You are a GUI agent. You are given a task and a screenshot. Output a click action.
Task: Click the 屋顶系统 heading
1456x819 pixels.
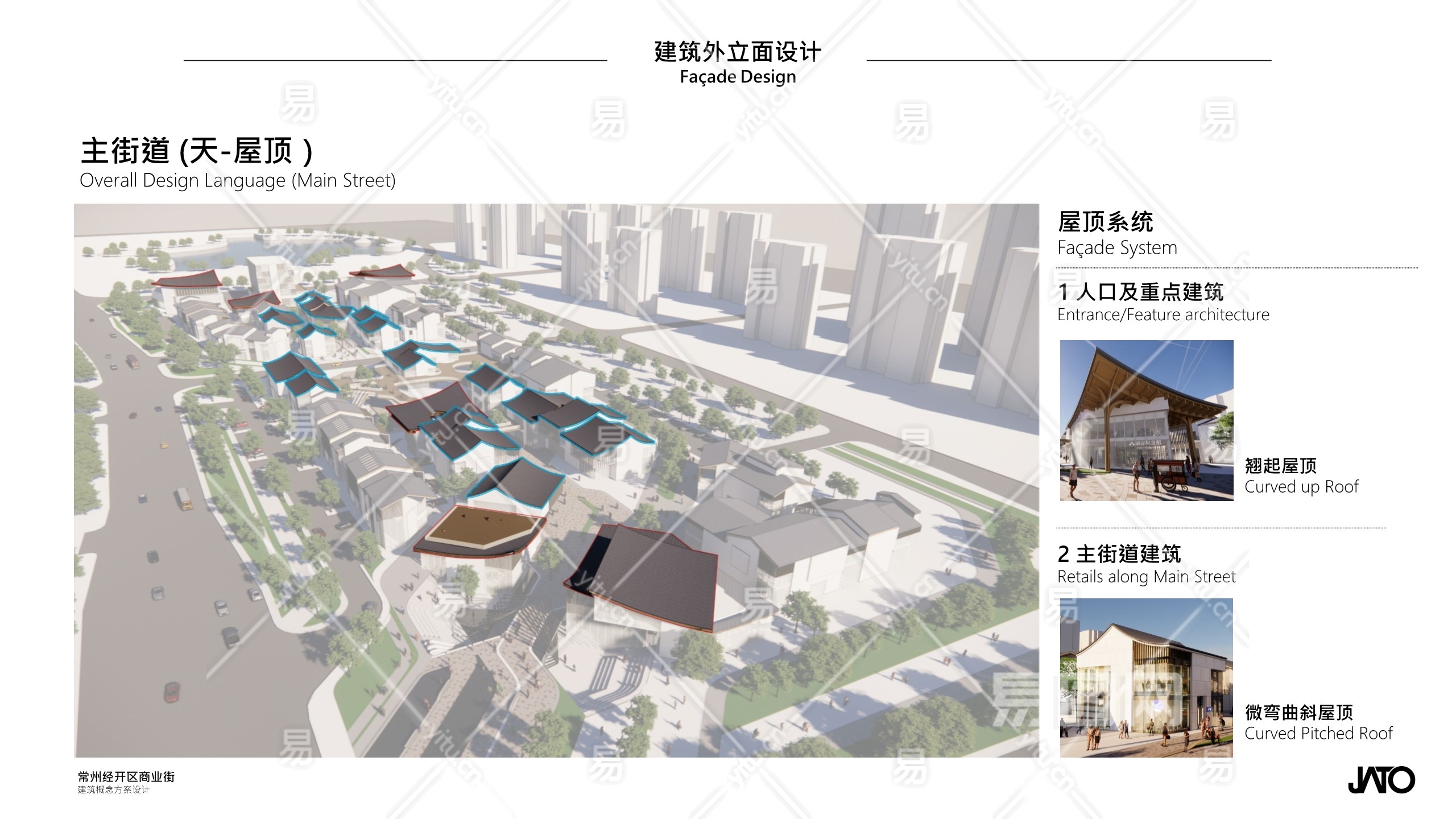click(1105, 222)
